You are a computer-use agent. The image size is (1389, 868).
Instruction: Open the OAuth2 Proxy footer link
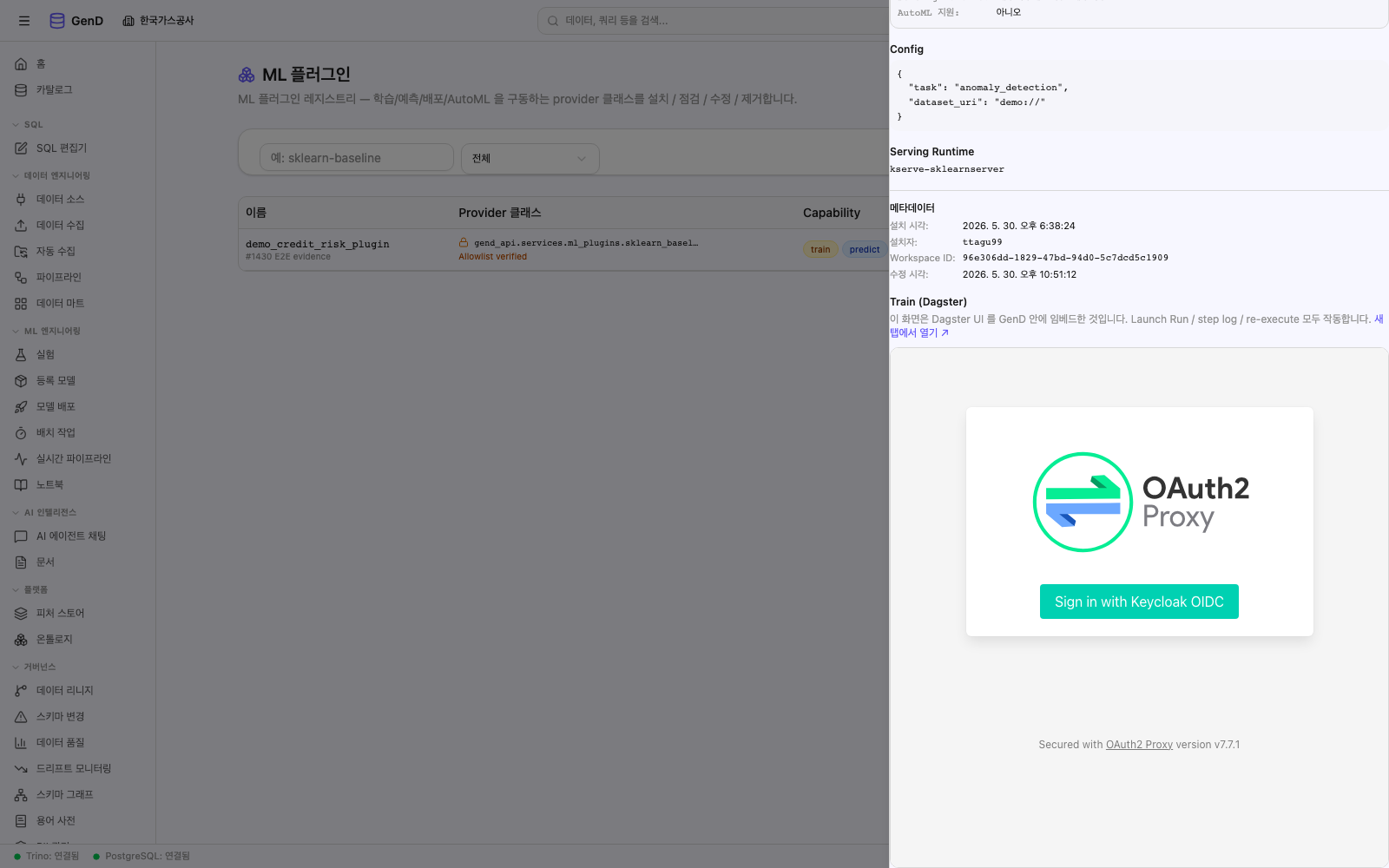(1139, 745)
